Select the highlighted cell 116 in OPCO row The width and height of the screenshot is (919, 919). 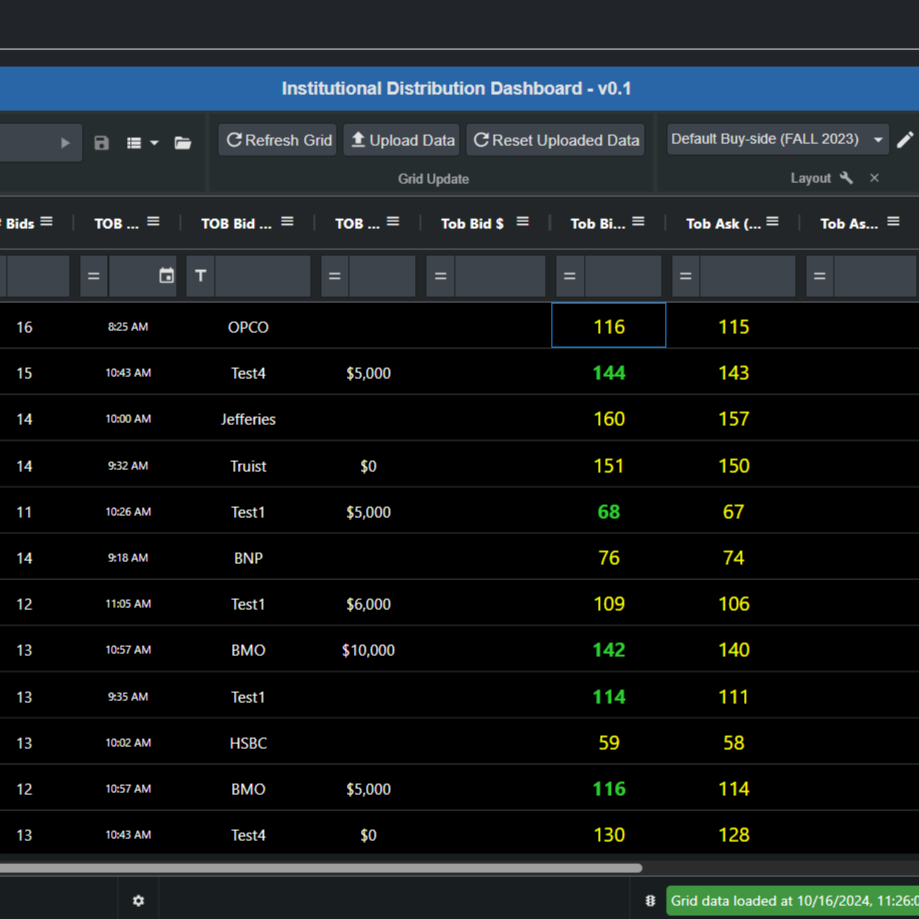(x=608, y=325)
